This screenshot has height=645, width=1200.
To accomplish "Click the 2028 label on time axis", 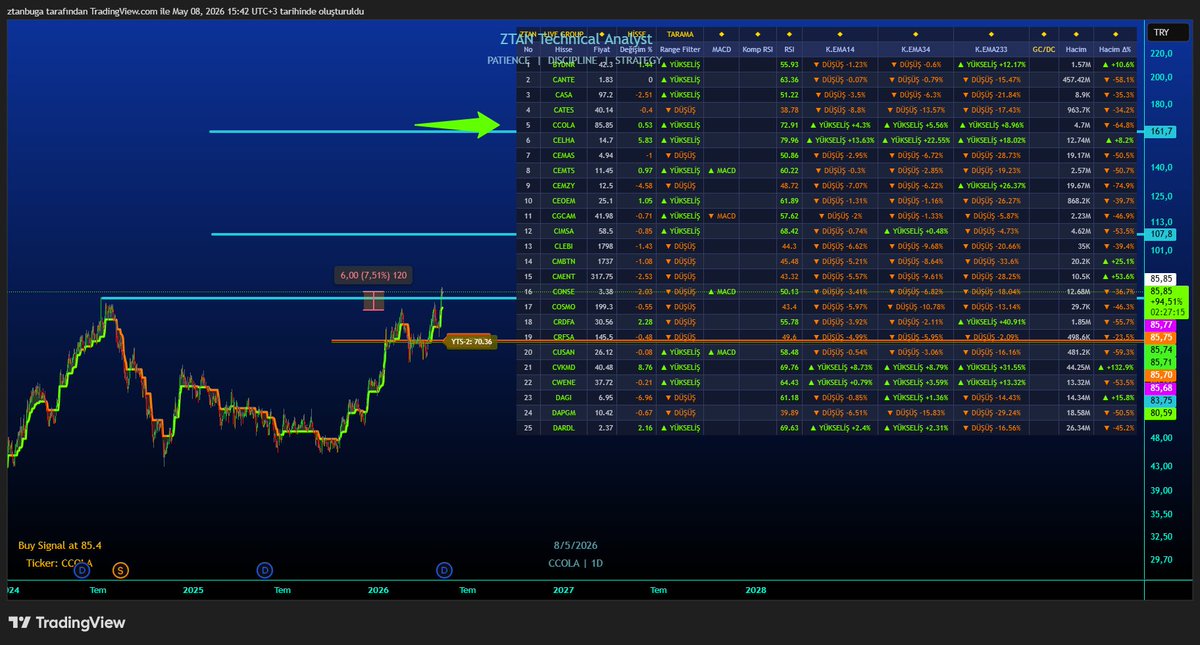I will click(x=756, y=590).
